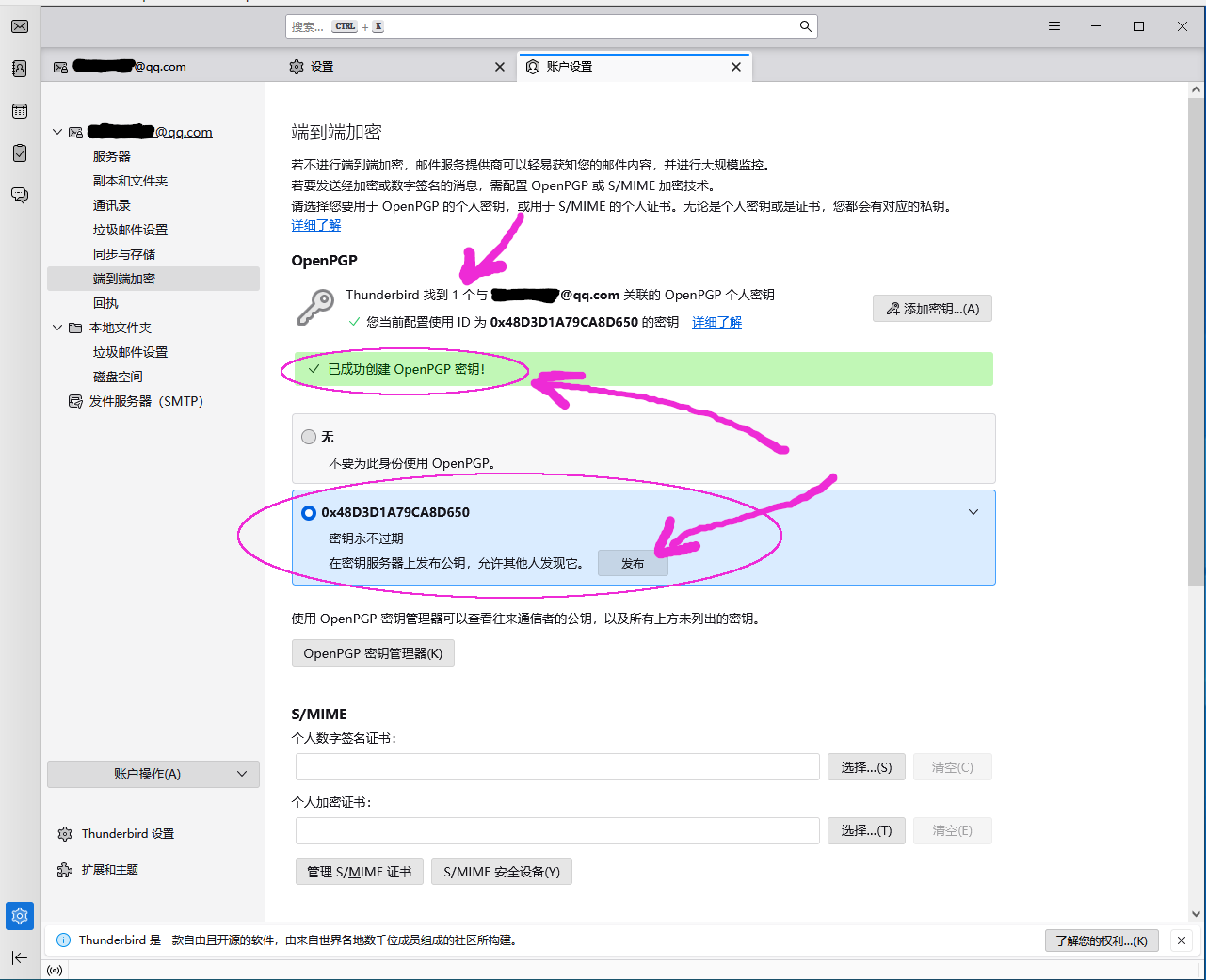
Task: Collapse the spaces toolbar arrow icon
Action: tap(20, 957)
